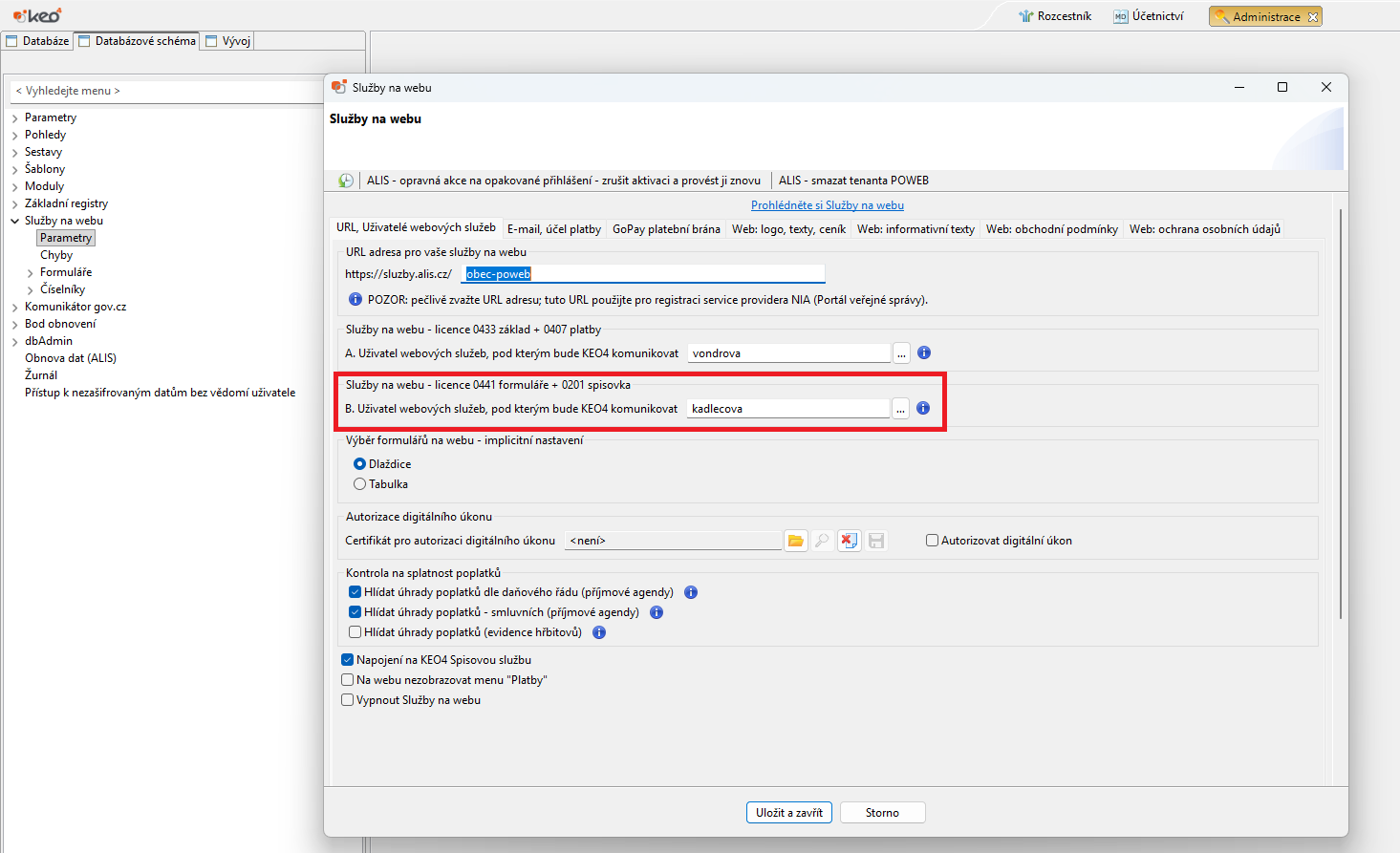Viewport: 1400px width, 853px height.
Task: Select the Tabulka radio button
Action: click(x=358, y=483)
